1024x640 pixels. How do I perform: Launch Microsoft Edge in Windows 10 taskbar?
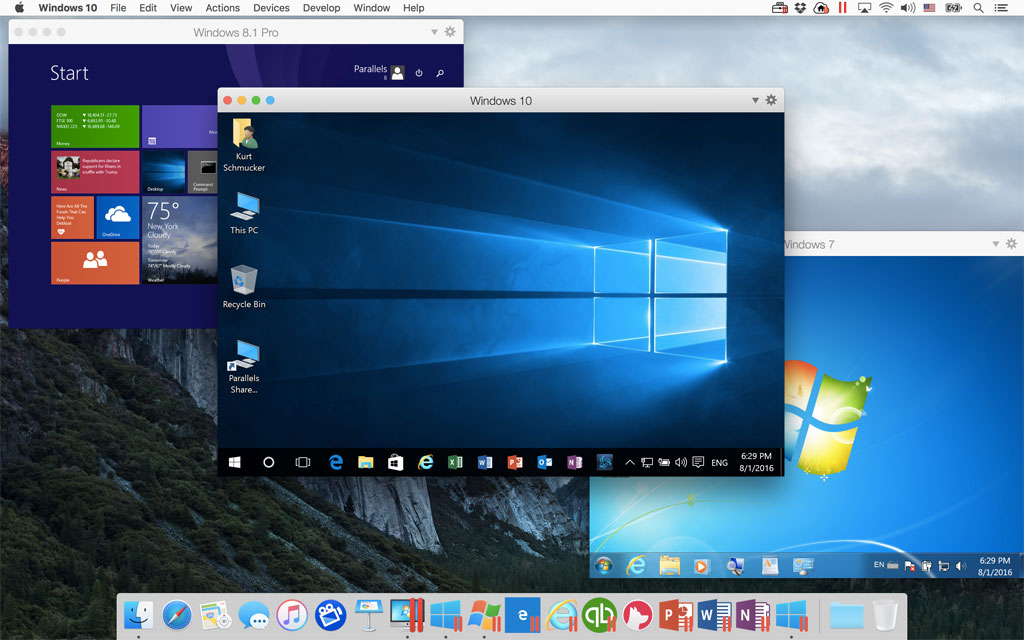click(336, 462)
